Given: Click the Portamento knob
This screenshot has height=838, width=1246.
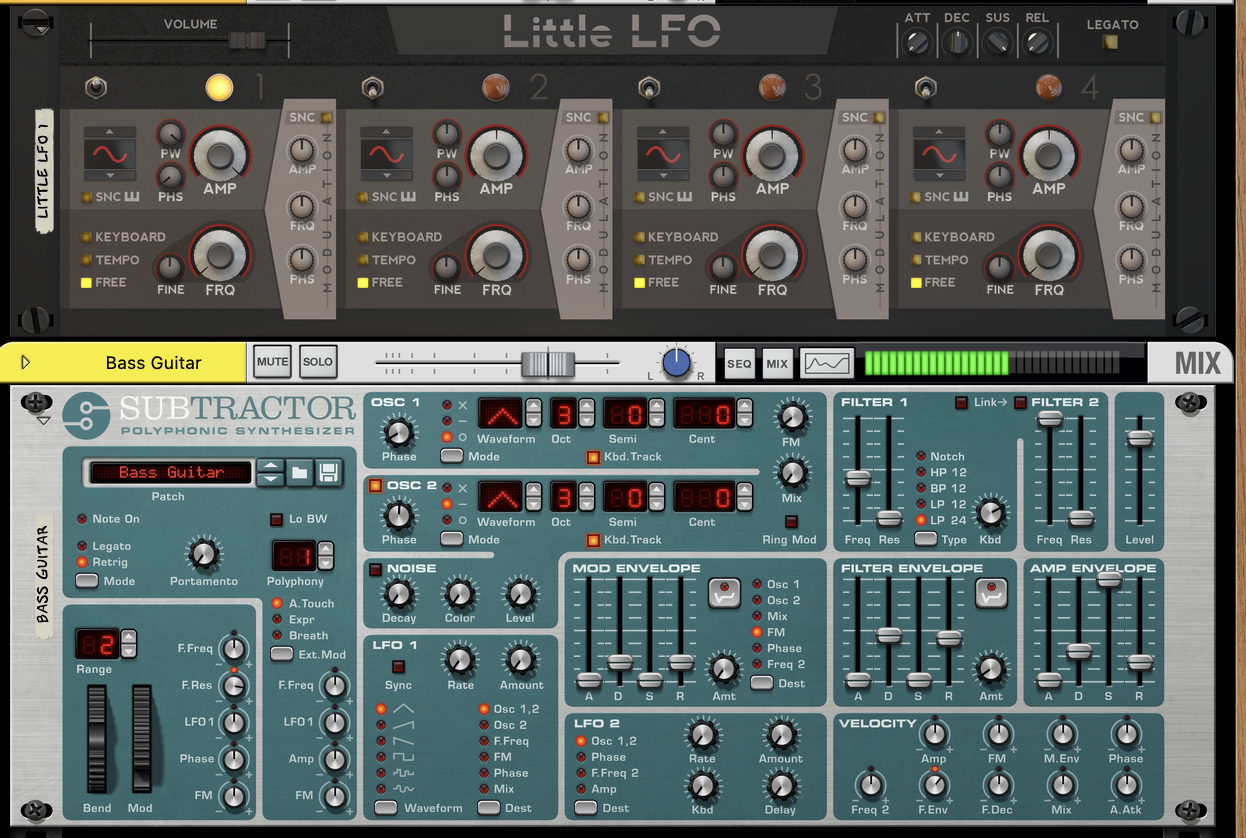Looking at the screenshot, I should pos(203,553).
